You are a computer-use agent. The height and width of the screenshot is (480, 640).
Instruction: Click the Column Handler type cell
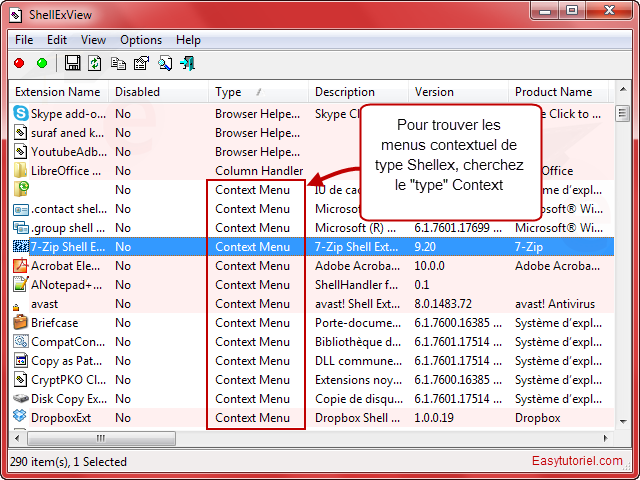click(259, 171)
